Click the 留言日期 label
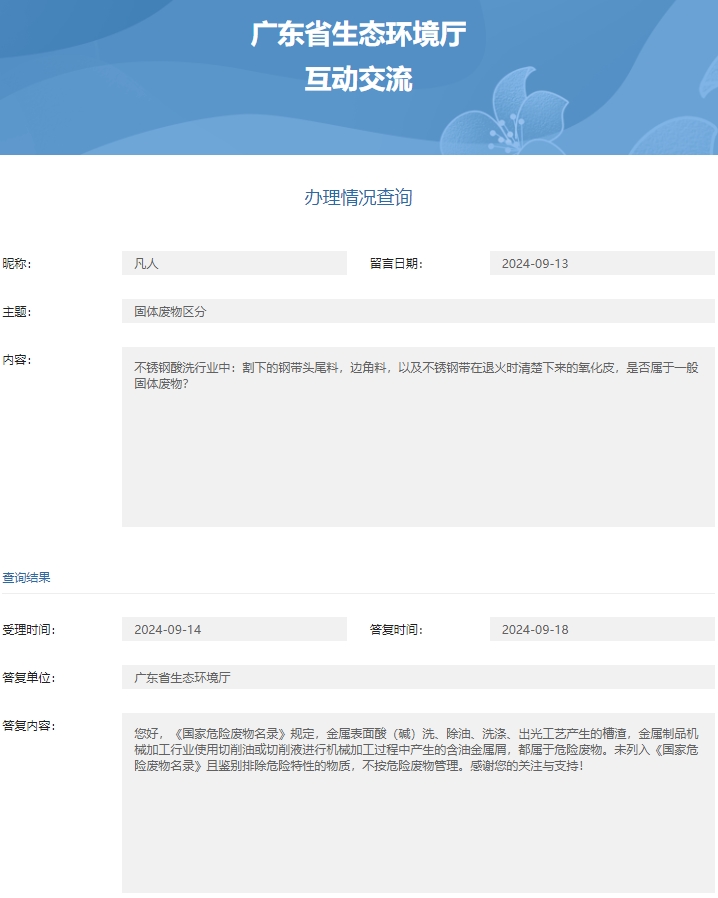The width and height of the screenshot is (718, 898). click(x=396, y=264)
